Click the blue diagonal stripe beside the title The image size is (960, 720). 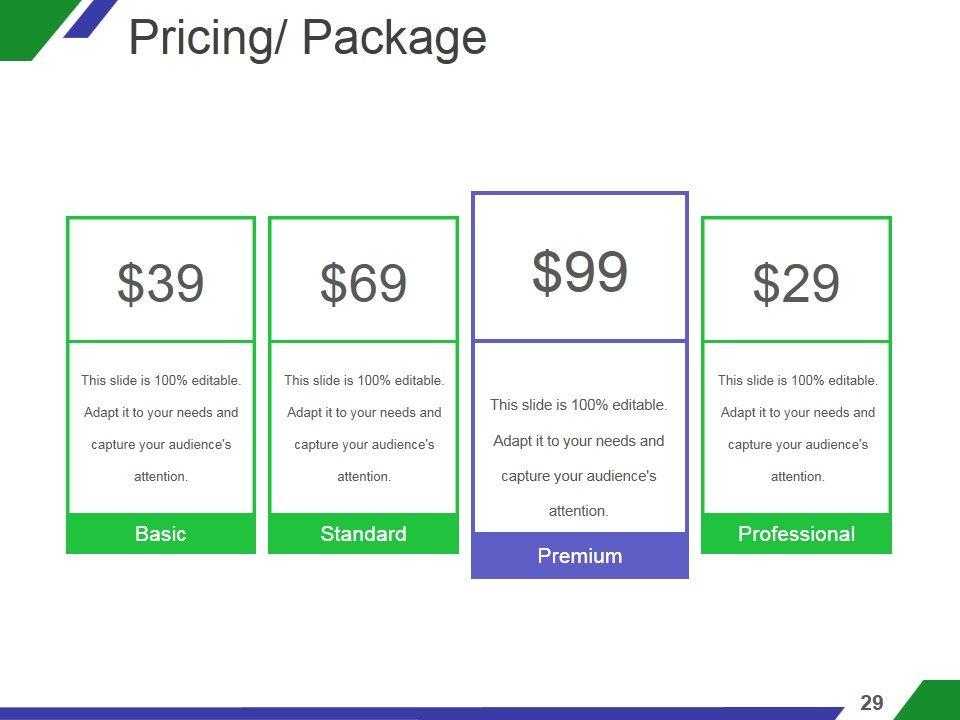point(92,17)
